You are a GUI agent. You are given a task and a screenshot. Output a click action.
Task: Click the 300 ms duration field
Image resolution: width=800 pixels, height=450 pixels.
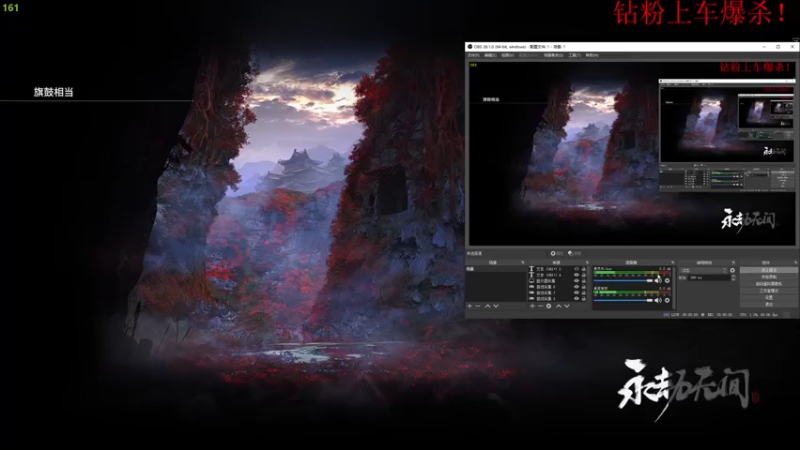coord(709,278)
